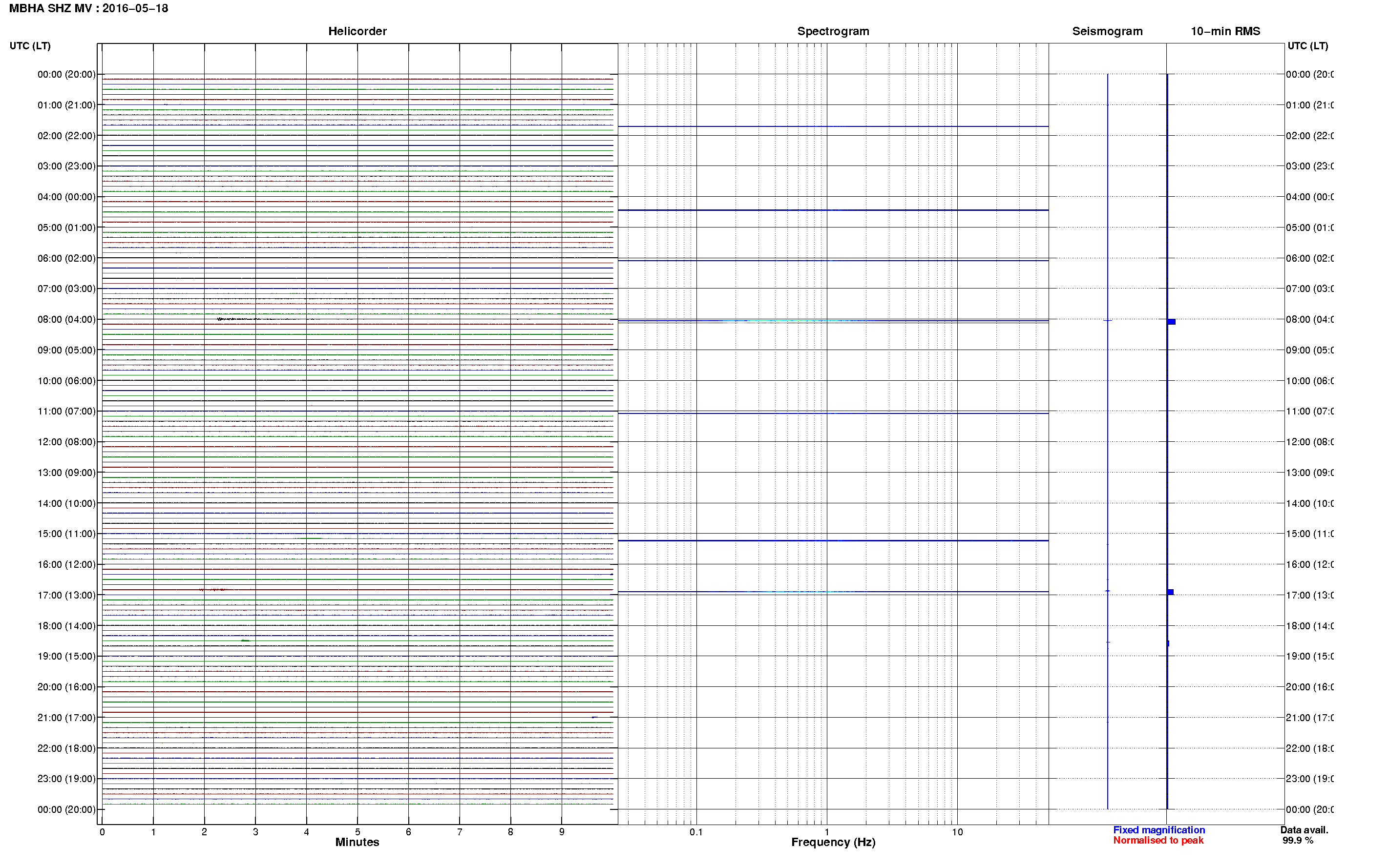Click the 10-min RMS panel heading
Image resolution: width=1389 pixels, height=868 pixels.
pyautogui.click(x=1225, y=32)
